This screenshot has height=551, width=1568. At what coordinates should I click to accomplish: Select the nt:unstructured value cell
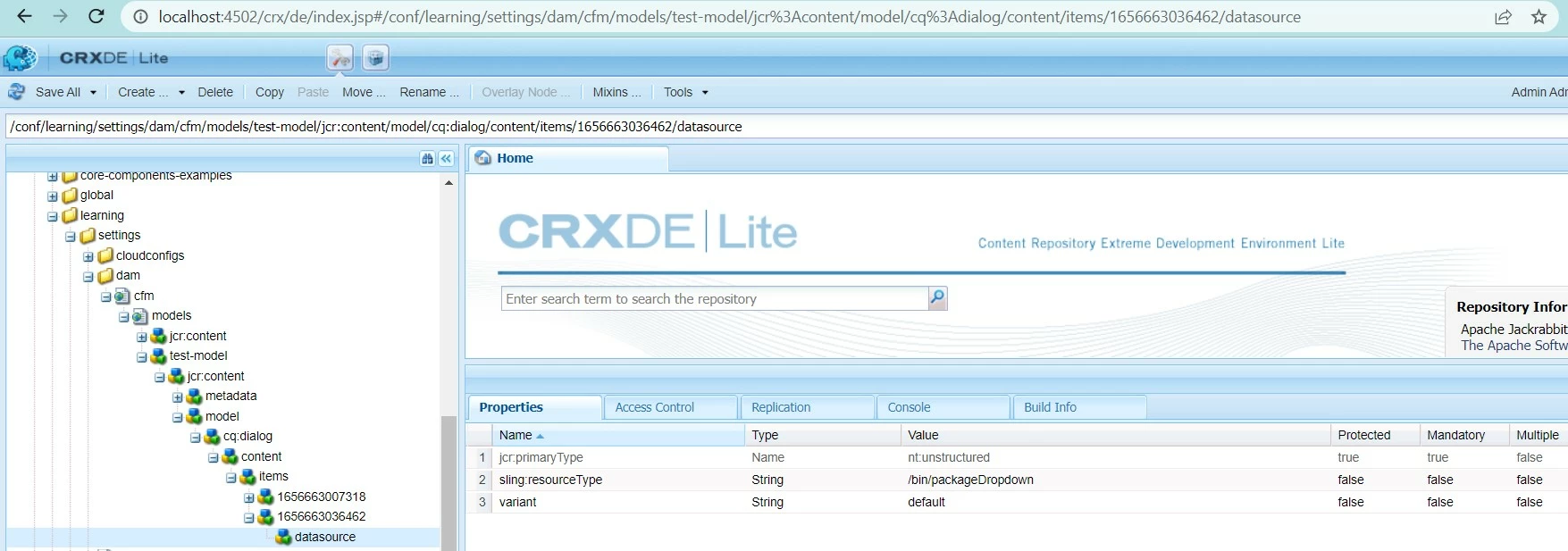coord(1116,457)
